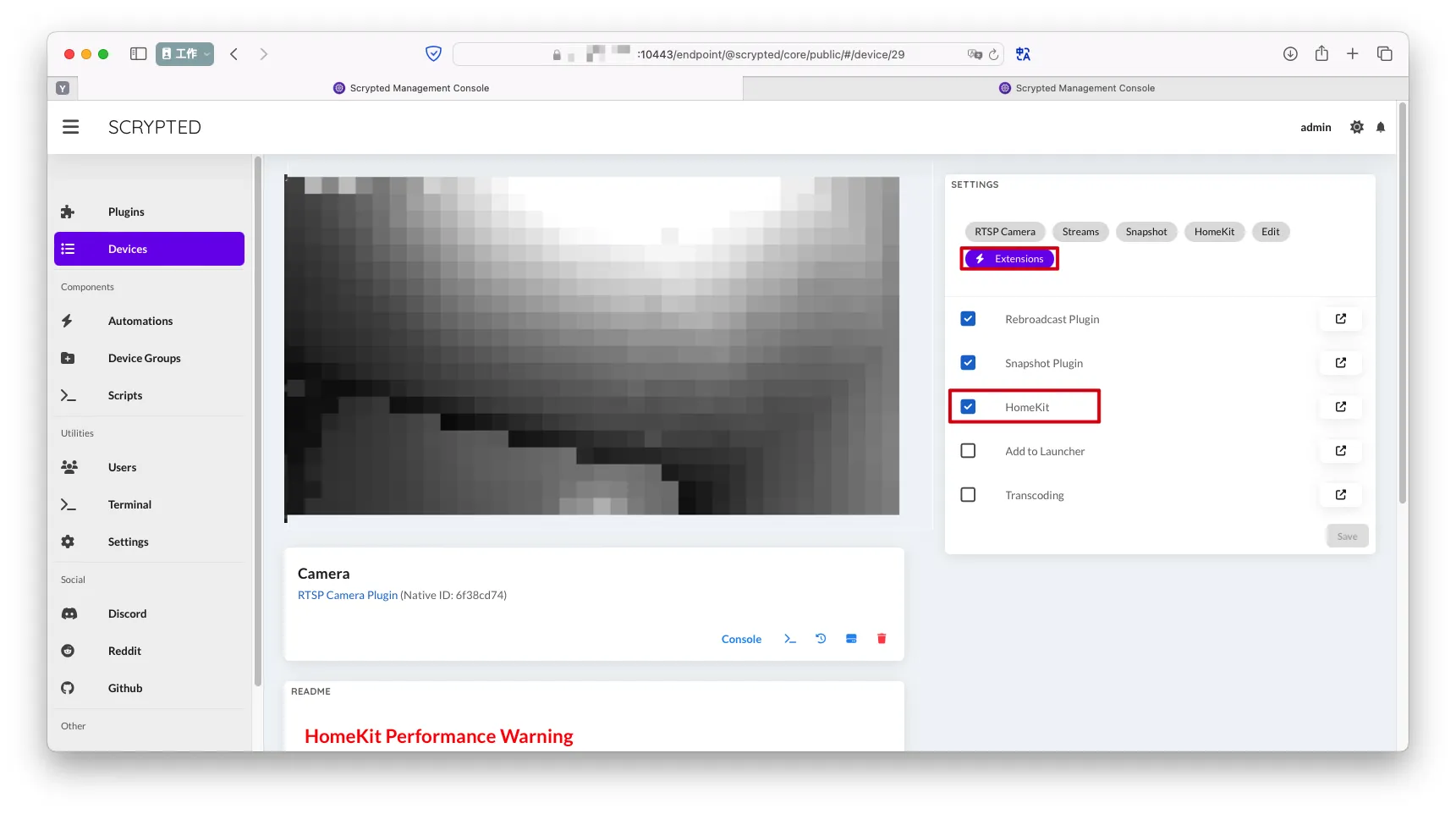Viewport: 1456px width, 814px height.
Task: Disable the HomeKit extension checkbox
Action: click(x=968, y=407)
